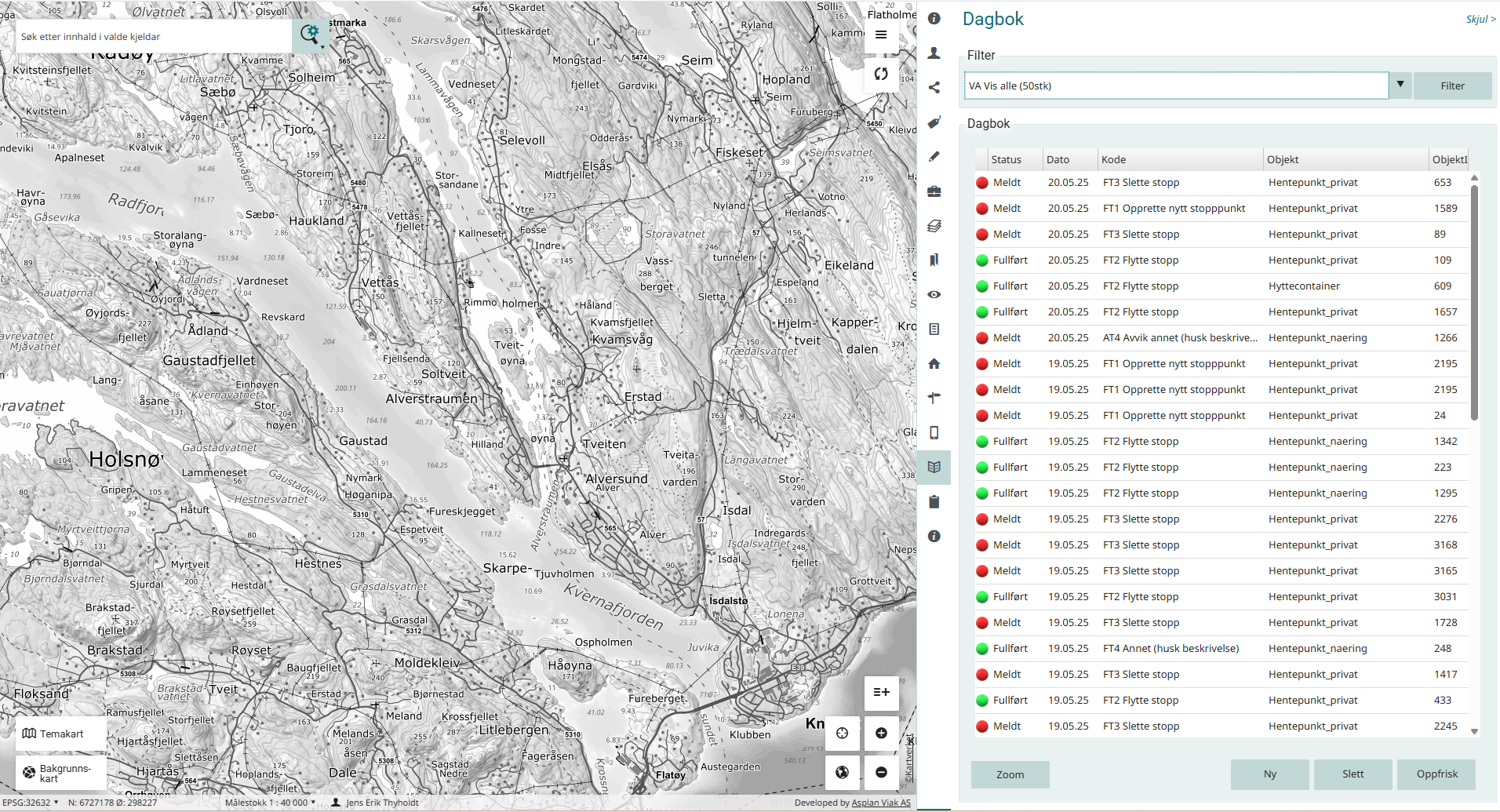1500x812 pixels.
Task: Toggle the eye visibility icon in sidebar
Action: point(934,294)
